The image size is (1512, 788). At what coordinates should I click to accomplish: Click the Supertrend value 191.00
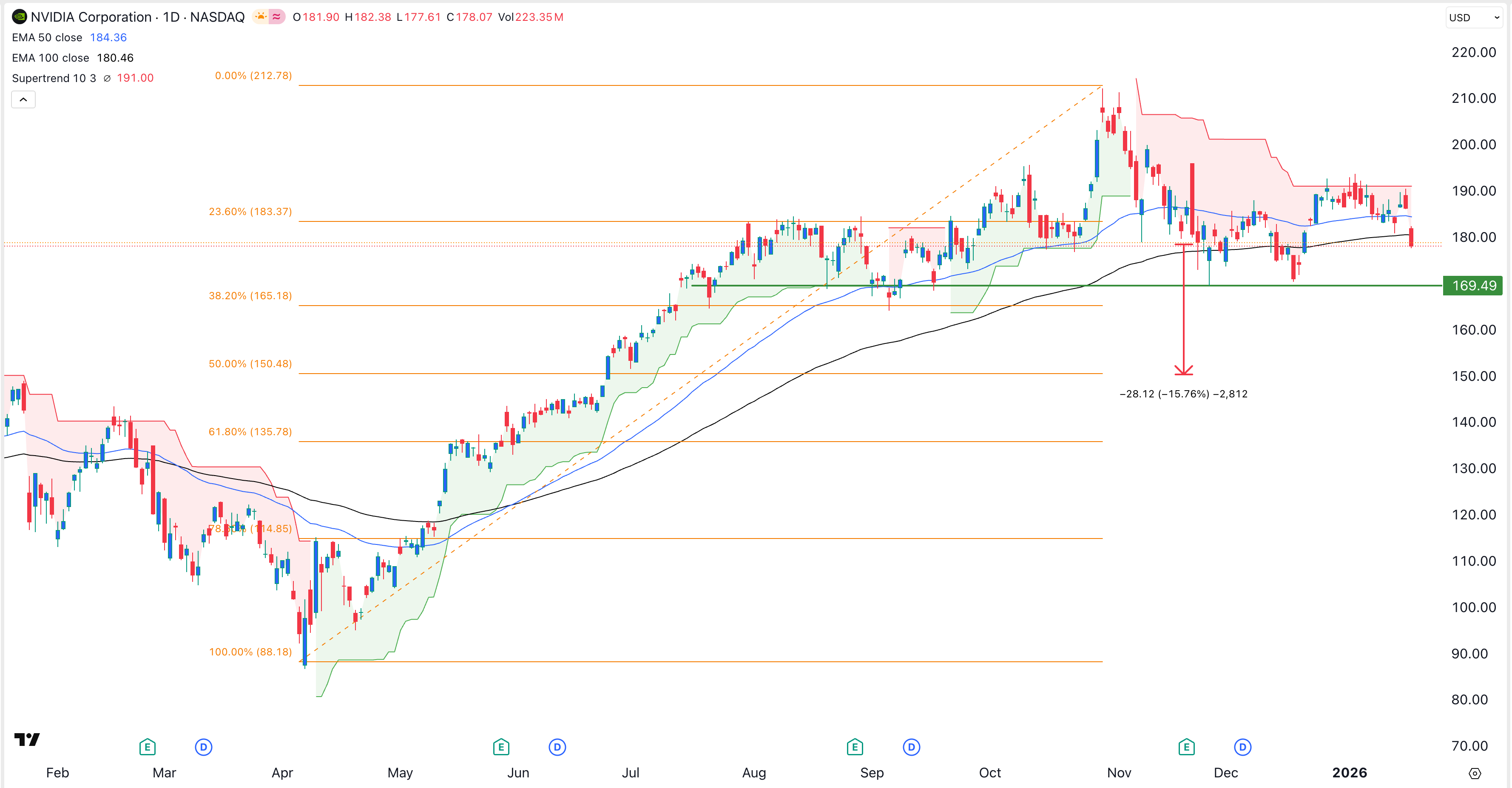coord(135,78)
